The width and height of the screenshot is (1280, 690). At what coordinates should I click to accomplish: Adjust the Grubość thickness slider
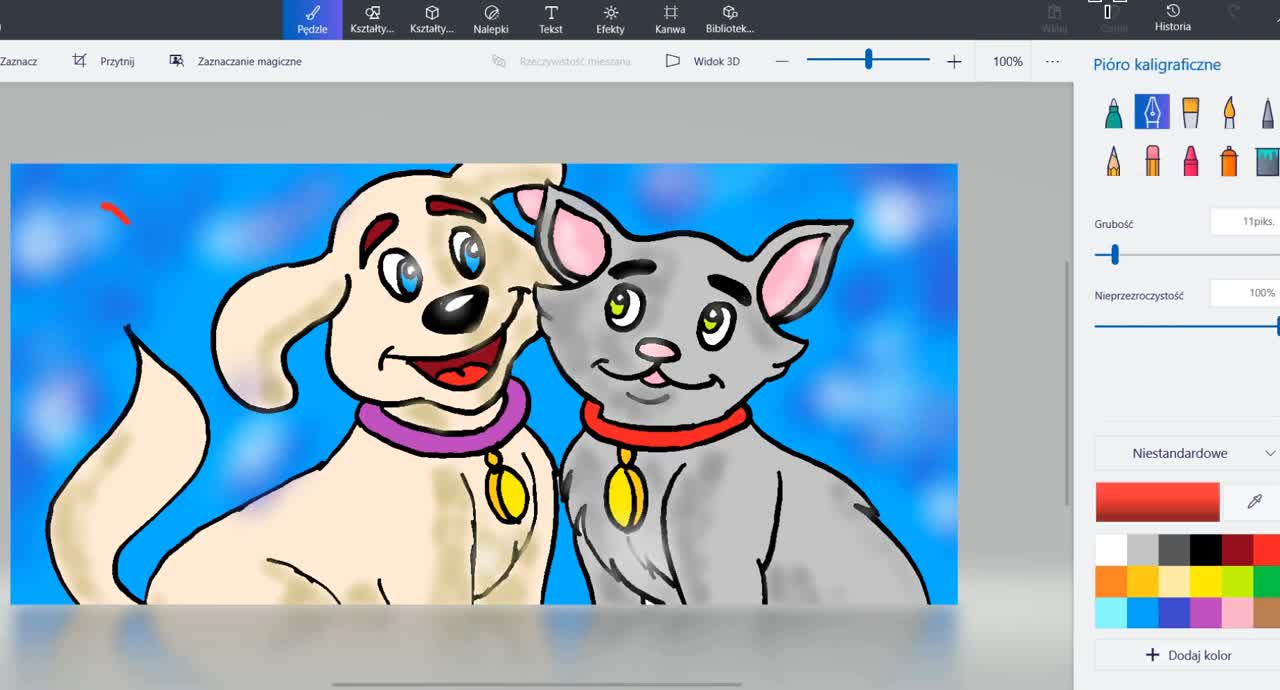(x=1187, y=256)
